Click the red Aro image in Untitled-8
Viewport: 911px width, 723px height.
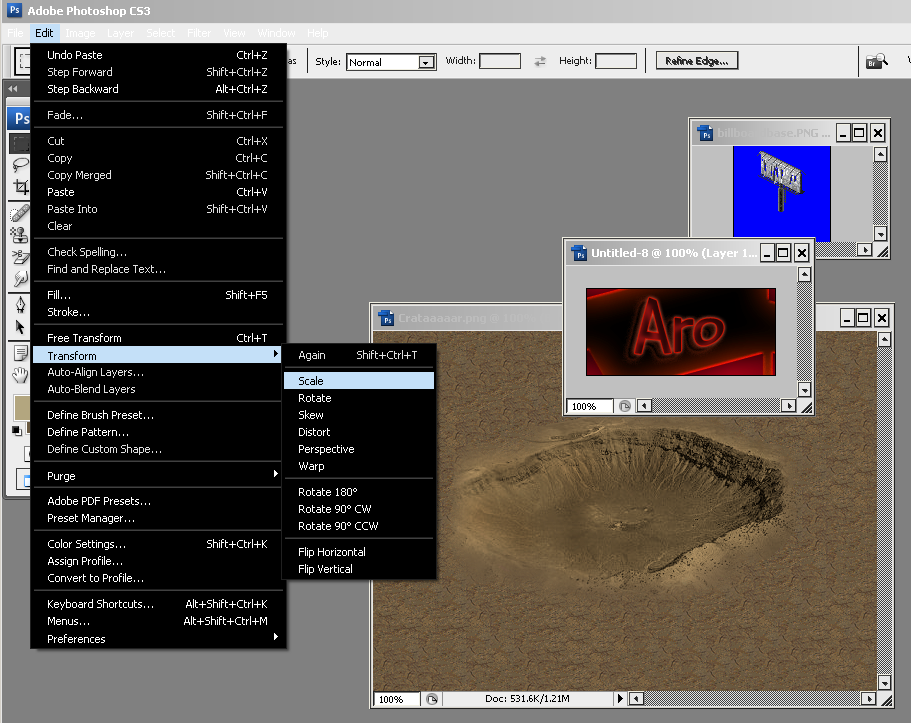(681, 332)
